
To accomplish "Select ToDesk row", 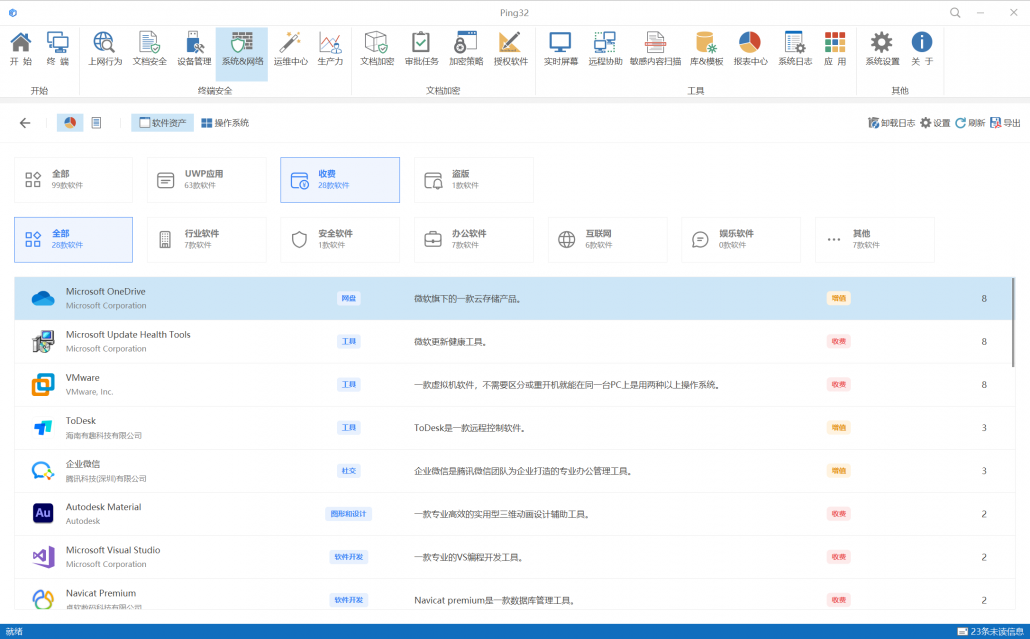I will [513, 428].
